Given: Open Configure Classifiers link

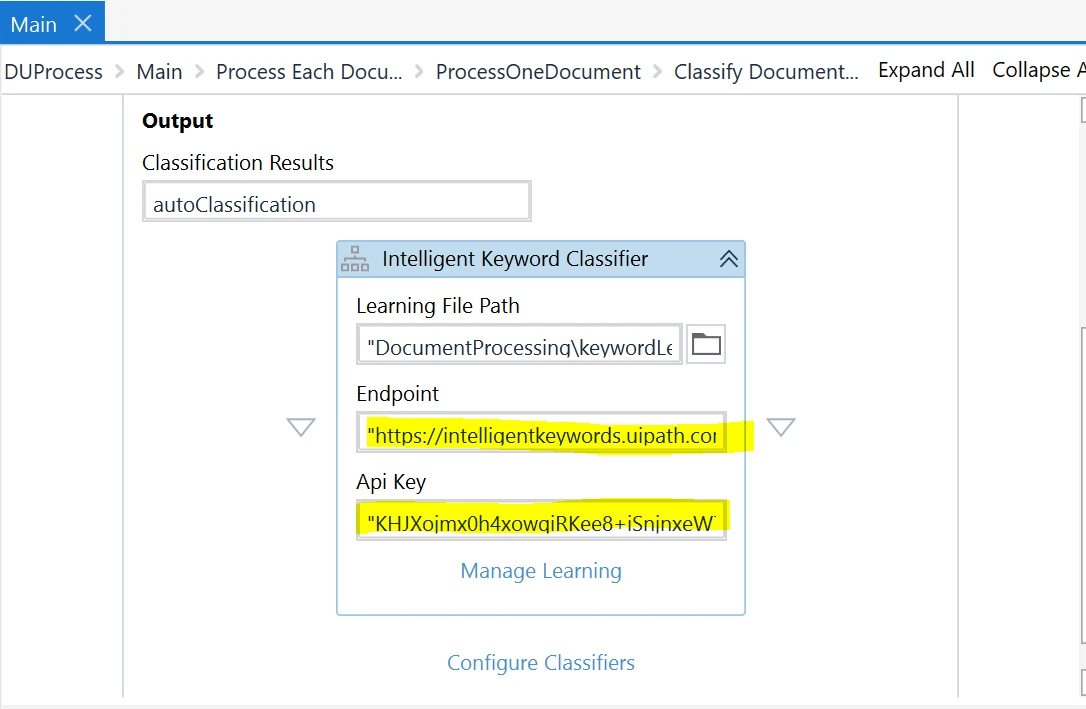Looking at the screenshot, I should point(541,663).
